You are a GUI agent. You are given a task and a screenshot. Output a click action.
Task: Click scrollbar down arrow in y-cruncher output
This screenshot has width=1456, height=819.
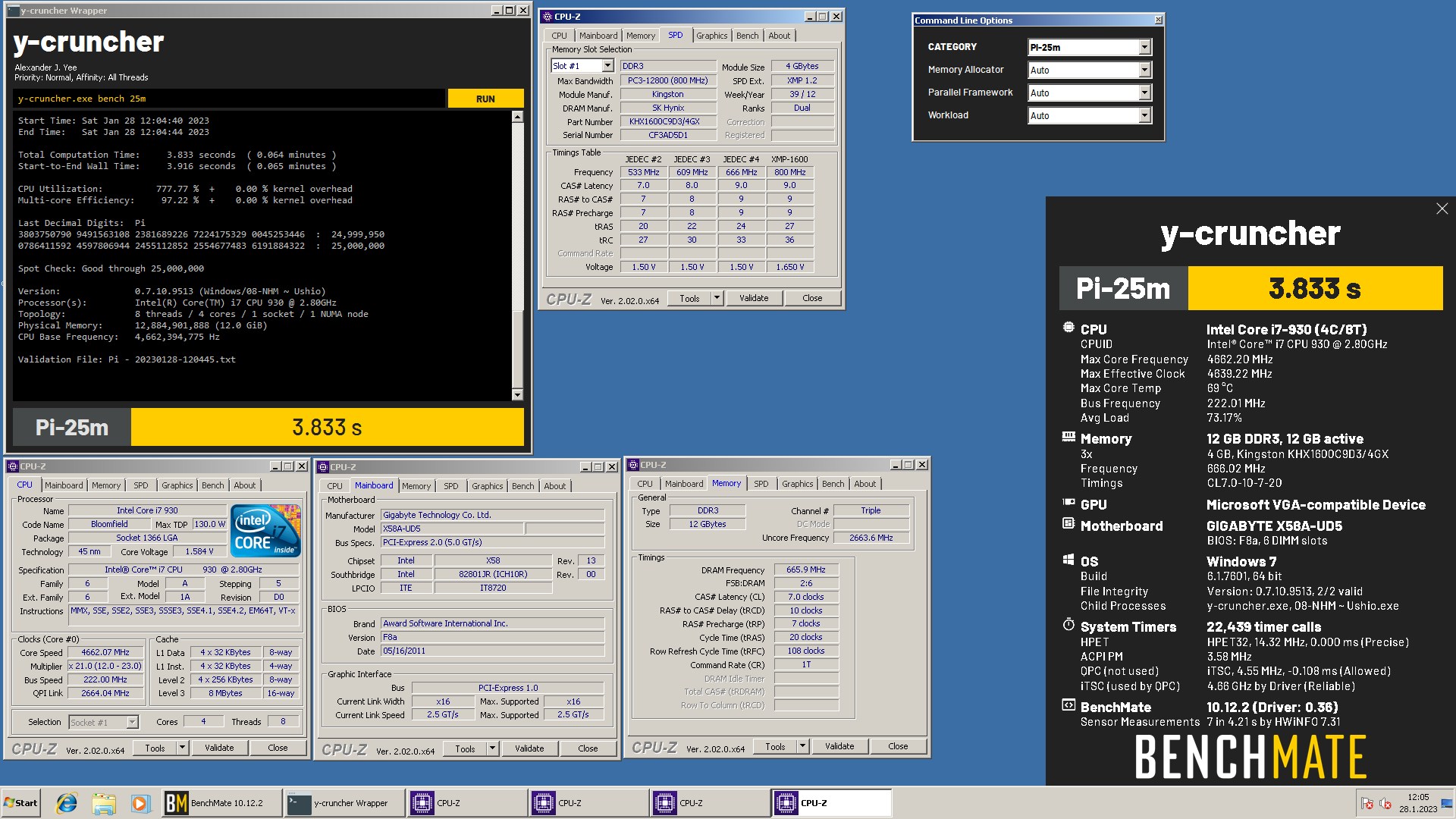(x=517, y=394)
